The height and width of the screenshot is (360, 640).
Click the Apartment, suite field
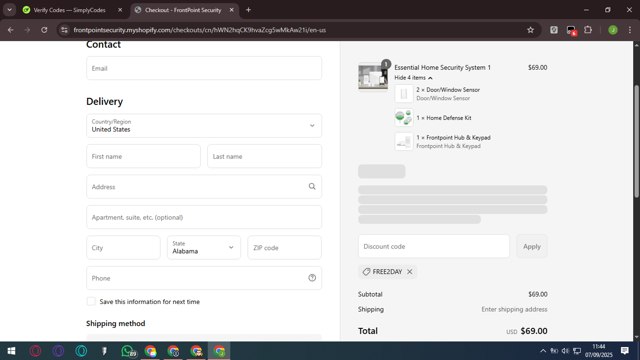click(204, 217)
